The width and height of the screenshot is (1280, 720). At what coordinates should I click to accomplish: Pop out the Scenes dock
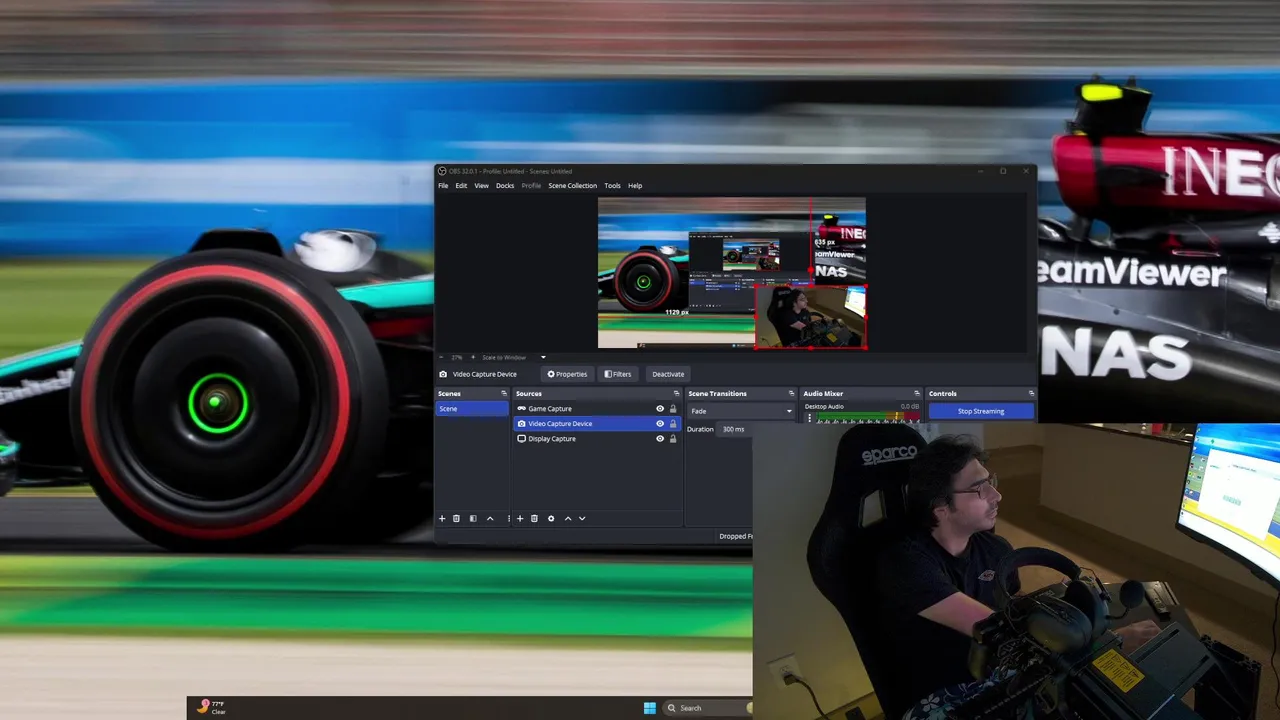(x=504, y=393)
